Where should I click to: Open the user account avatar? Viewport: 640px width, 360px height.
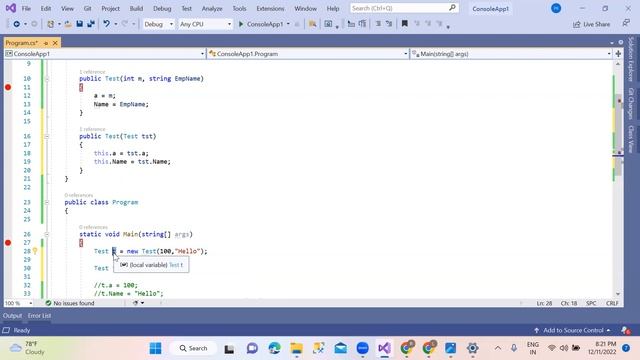[x=556, y=8]
